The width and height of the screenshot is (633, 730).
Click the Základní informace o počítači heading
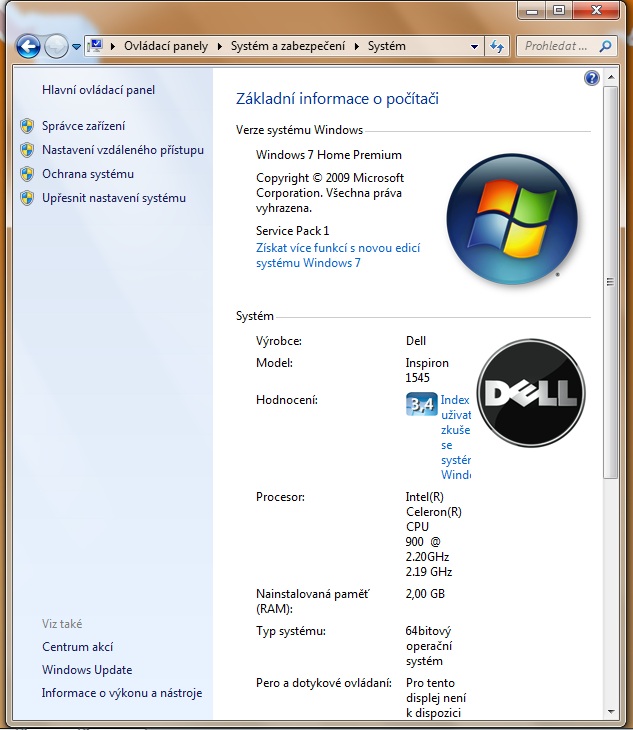(337, 99)
